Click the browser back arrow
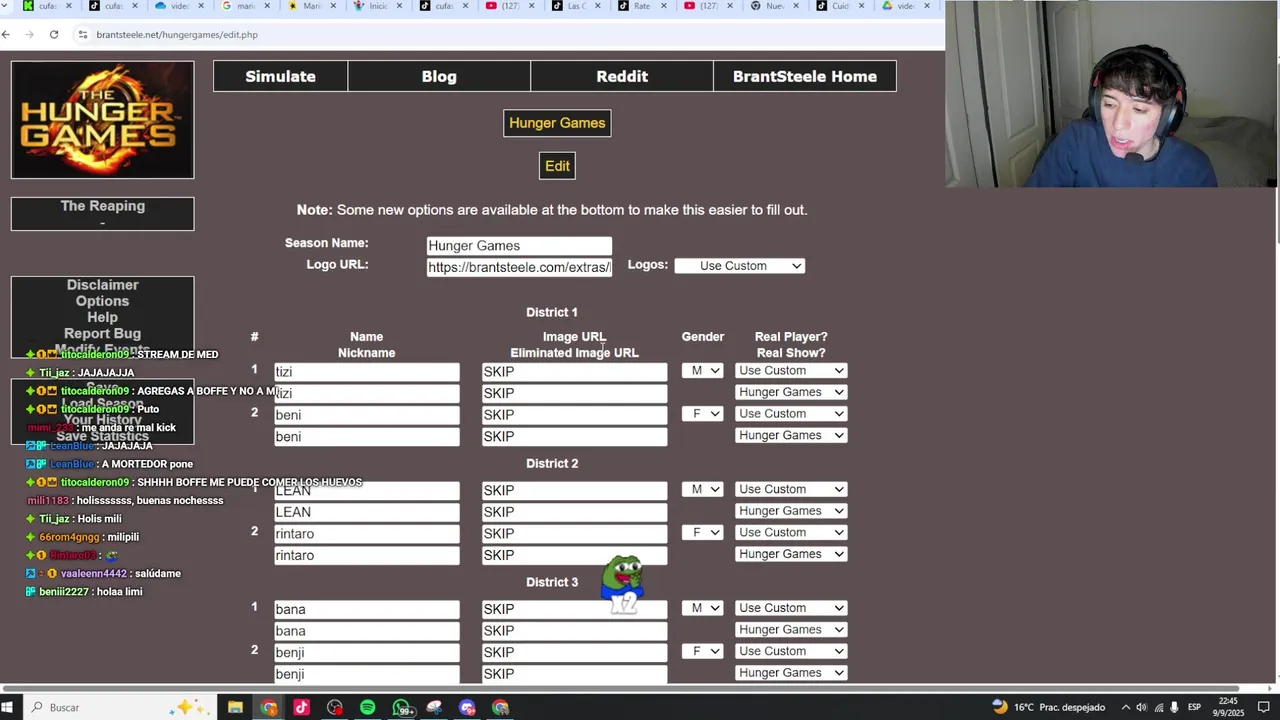 tap(7, 34)
